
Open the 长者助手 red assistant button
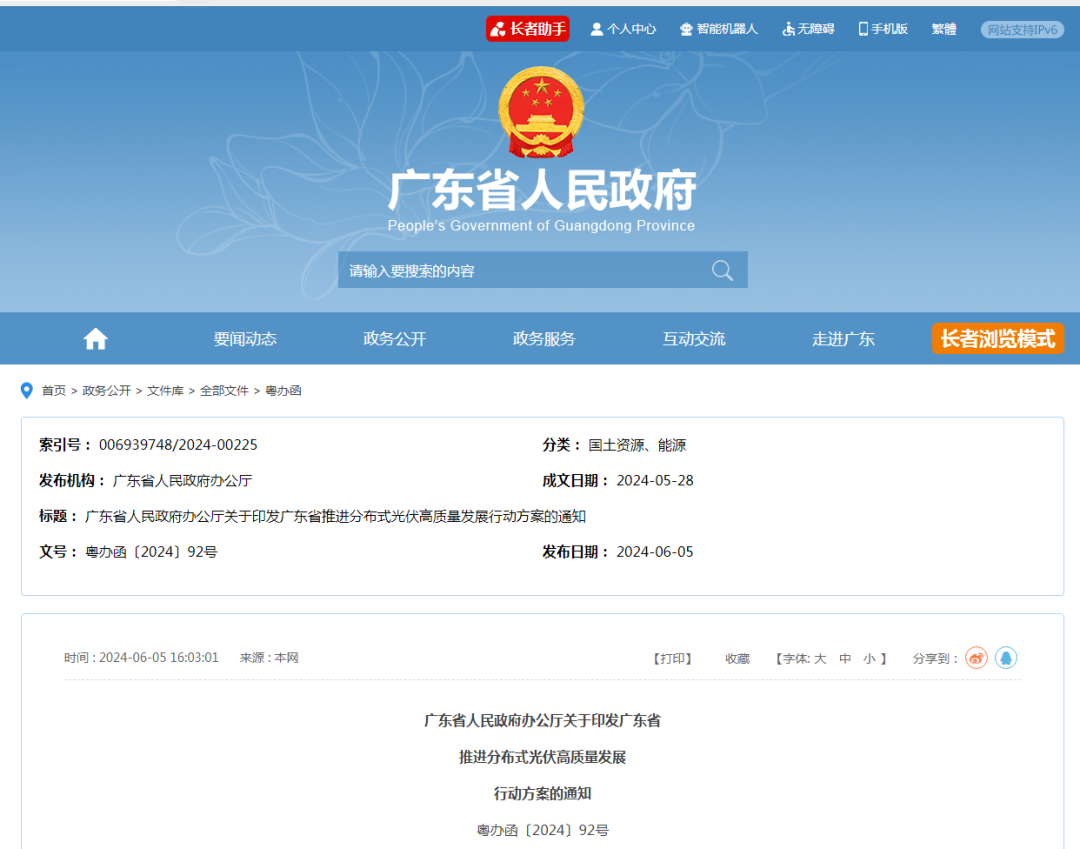[x=528, y=29]
